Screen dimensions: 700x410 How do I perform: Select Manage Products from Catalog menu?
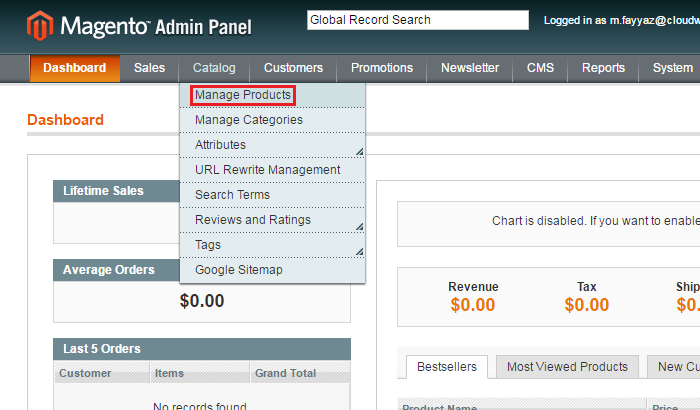(x=272, y=95)
